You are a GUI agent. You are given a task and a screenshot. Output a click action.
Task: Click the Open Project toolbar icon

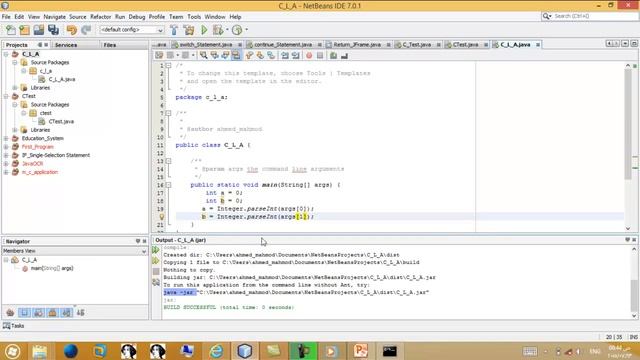[39, 30]
